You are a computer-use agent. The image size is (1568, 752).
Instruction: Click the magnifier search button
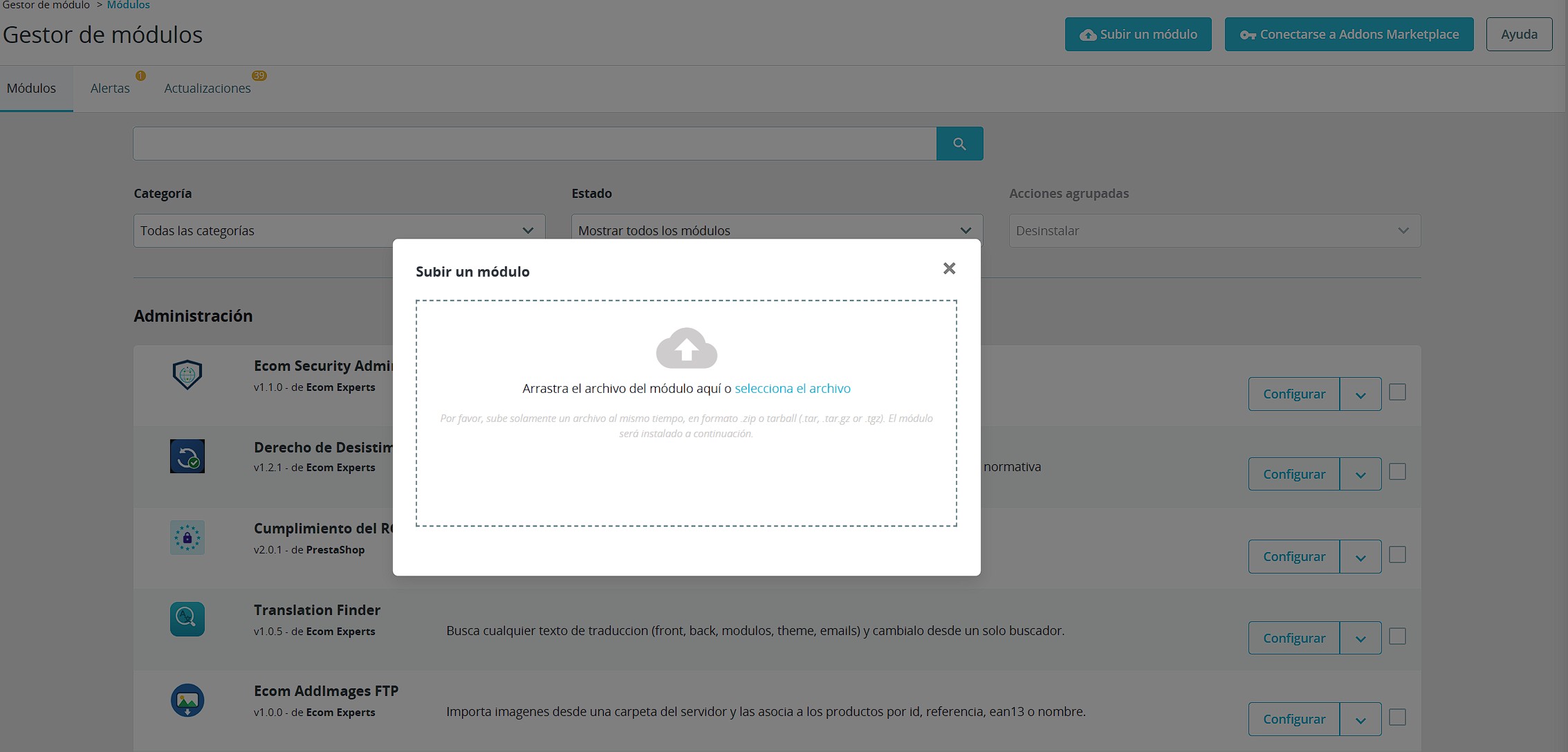tap(959, 143)
